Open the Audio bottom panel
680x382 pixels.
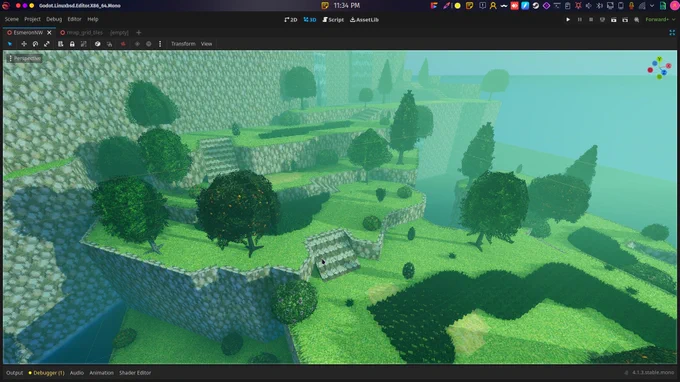[x=77, y=372]
